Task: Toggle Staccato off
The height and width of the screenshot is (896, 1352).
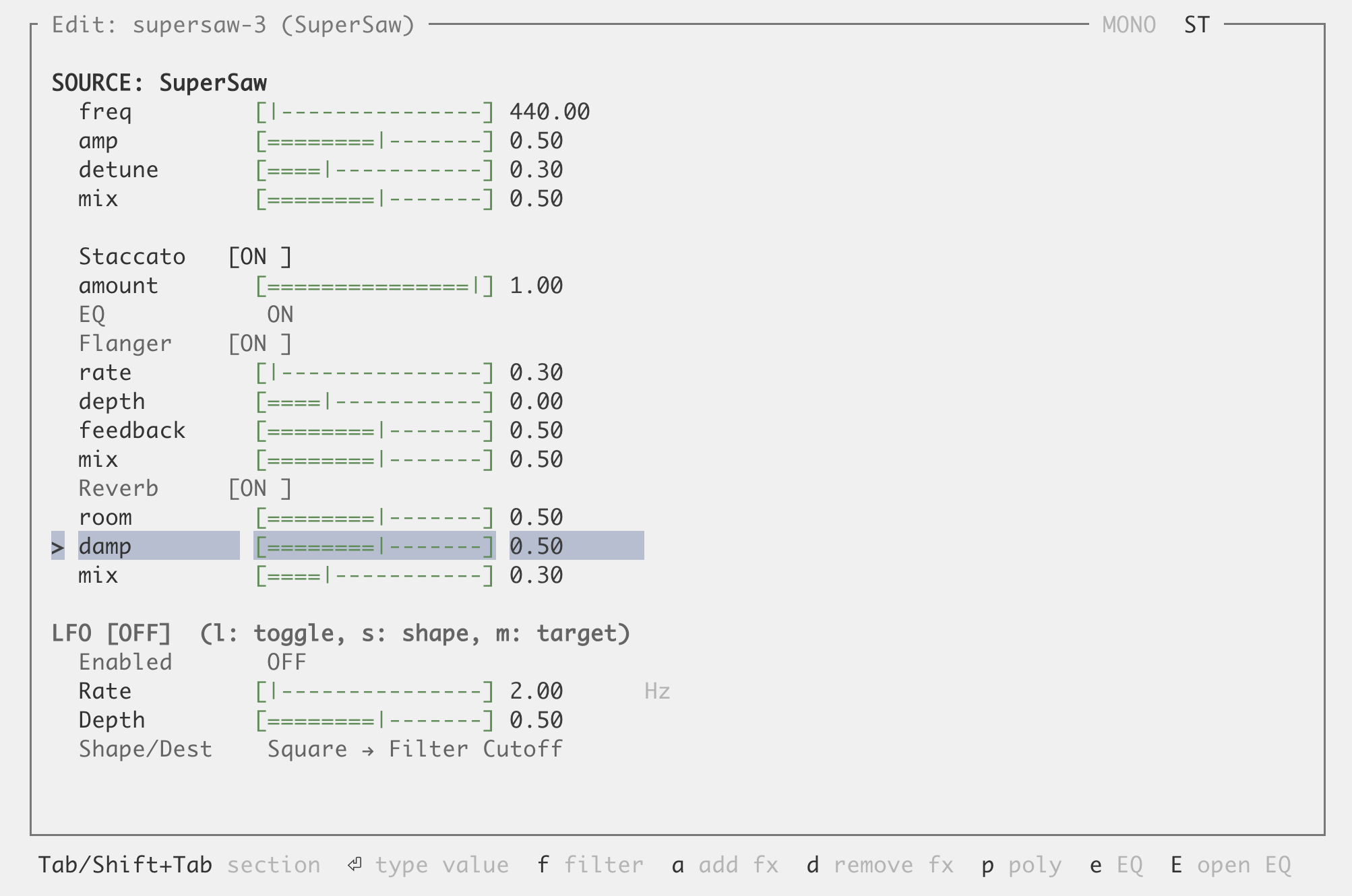Action: 259,256
